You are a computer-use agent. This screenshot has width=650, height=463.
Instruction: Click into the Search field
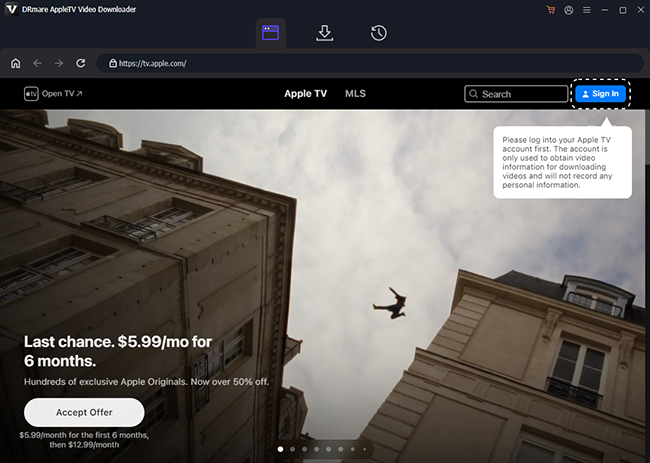516,94
